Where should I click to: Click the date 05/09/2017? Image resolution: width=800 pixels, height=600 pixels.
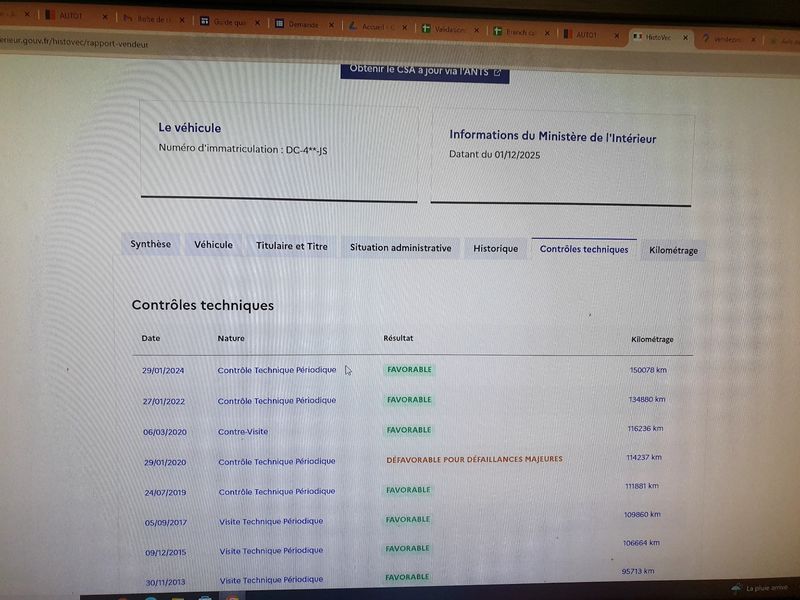click(166, 522)
